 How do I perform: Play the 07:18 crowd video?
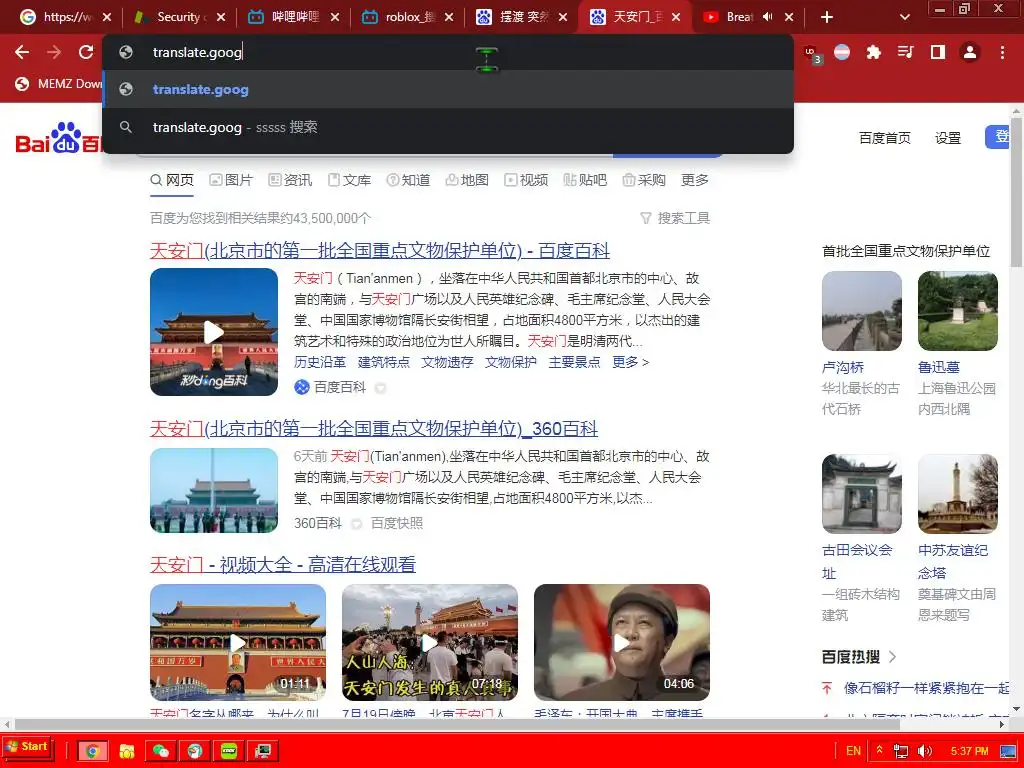click(x=430, y=642)
